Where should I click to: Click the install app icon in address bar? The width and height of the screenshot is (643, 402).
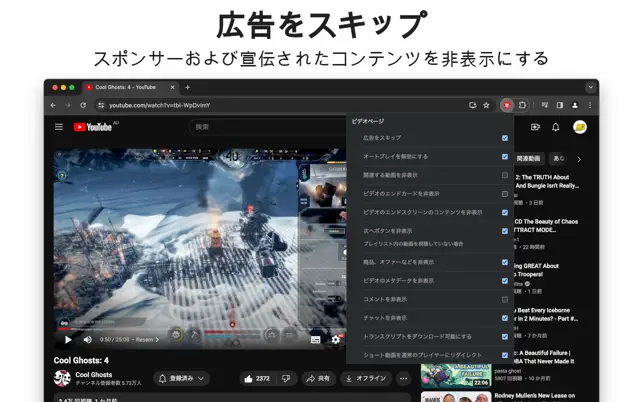pos(472,105)
